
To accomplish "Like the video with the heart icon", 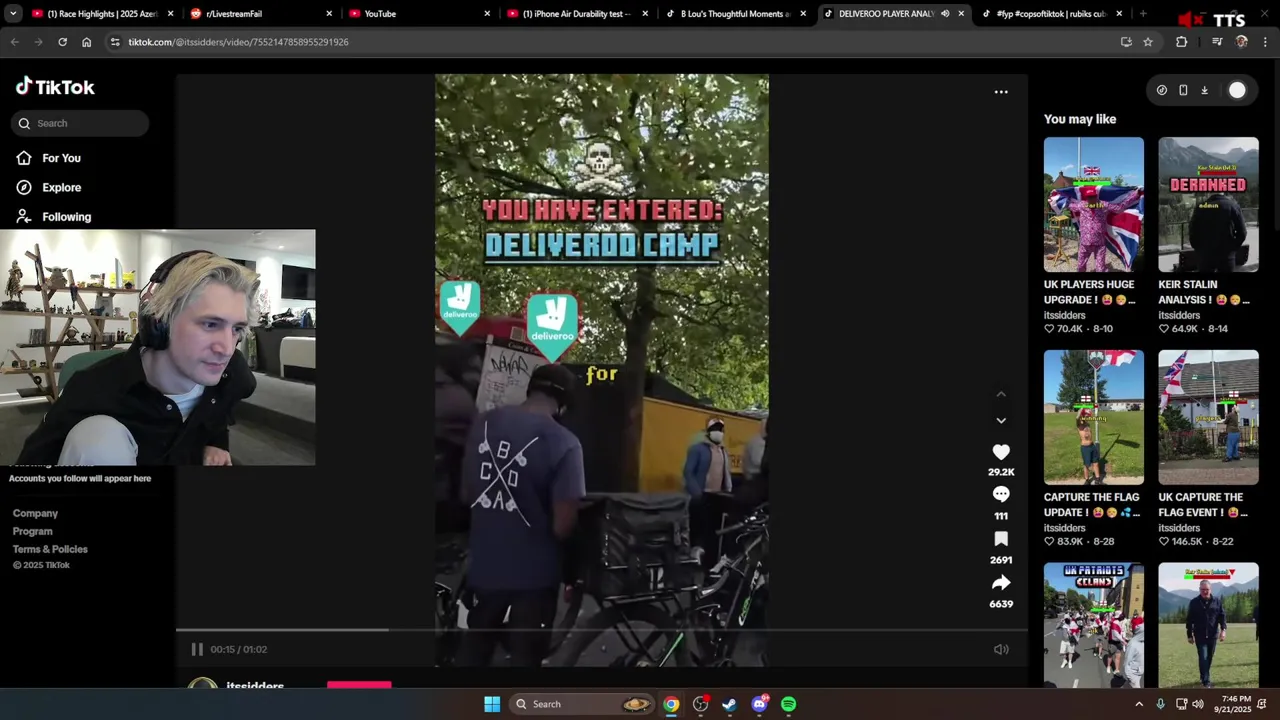I will (1001, 452).
